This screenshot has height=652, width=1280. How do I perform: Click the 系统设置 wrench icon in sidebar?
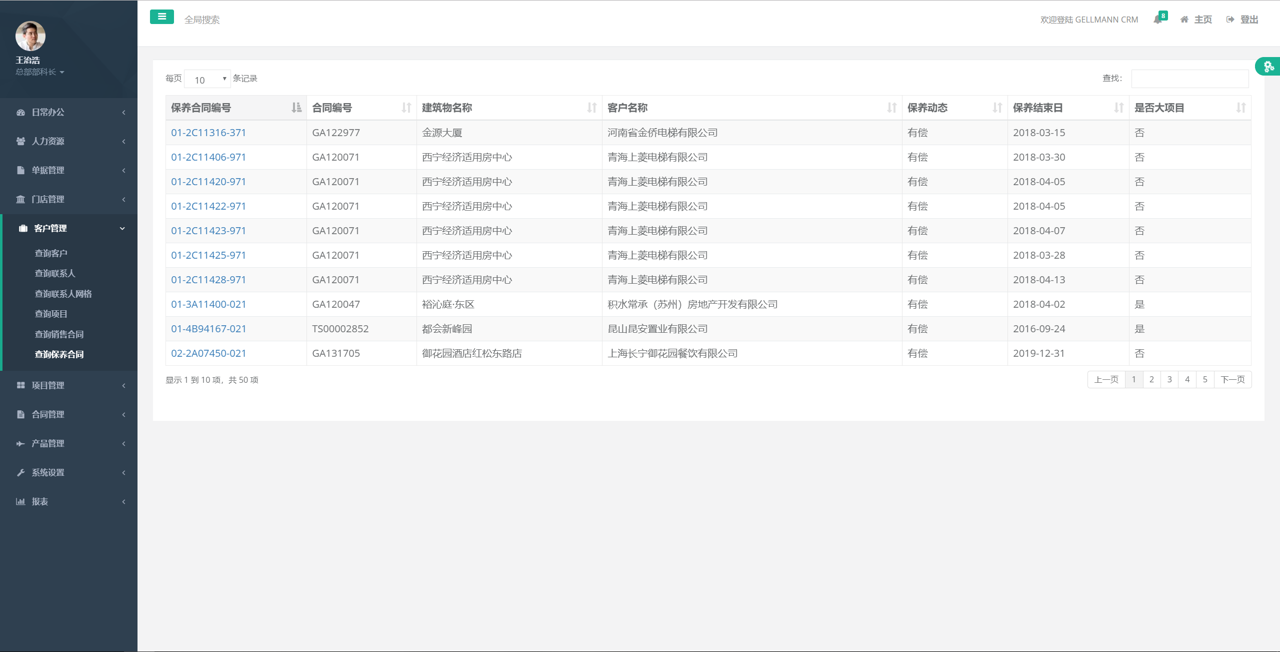coord(22,472)
